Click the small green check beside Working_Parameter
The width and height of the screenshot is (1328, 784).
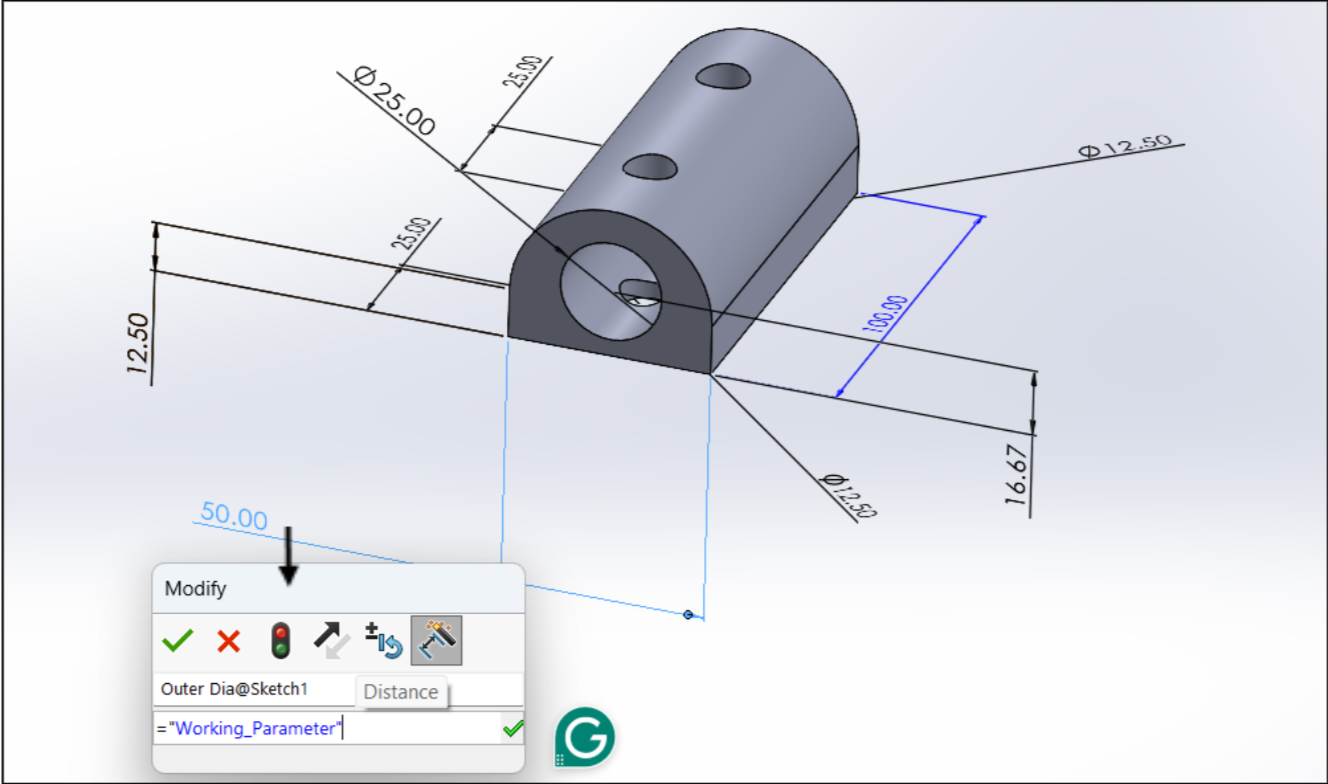tap(513, 730)
